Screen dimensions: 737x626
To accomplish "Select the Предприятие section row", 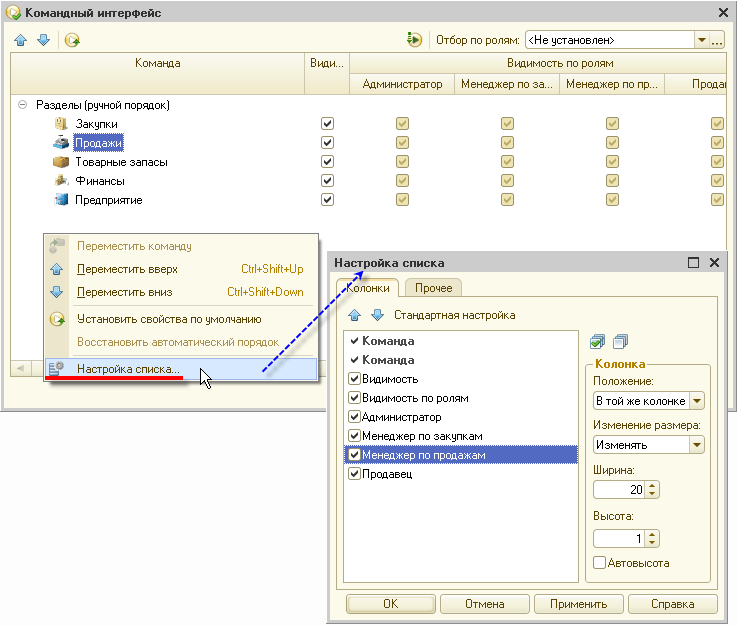I will click(109, 200).
